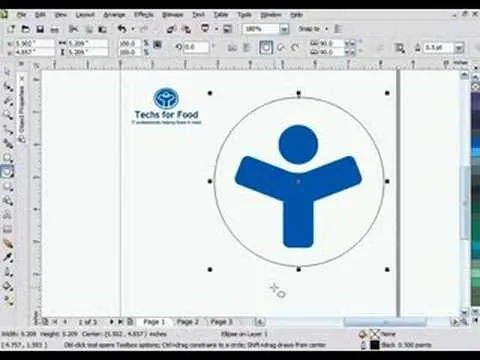Open the Edit menu
480x360 pixels.
pos(40,15)
